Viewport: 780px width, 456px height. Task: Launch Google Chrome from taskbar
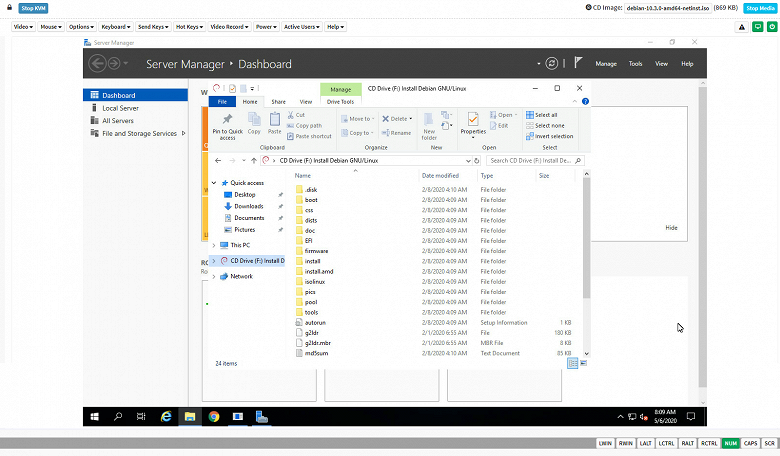tap(214, 416)
